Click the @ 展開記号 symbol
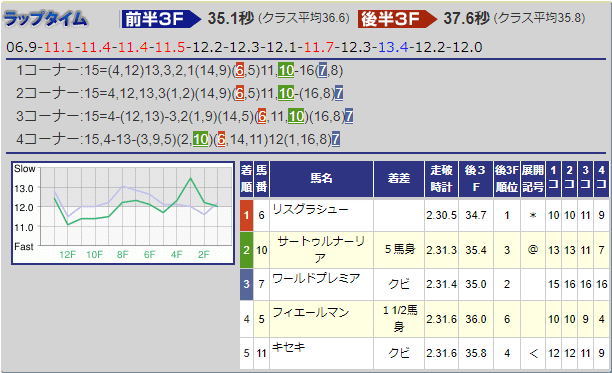Viewport: 612px width, 373px height. (x=533, y=250)
